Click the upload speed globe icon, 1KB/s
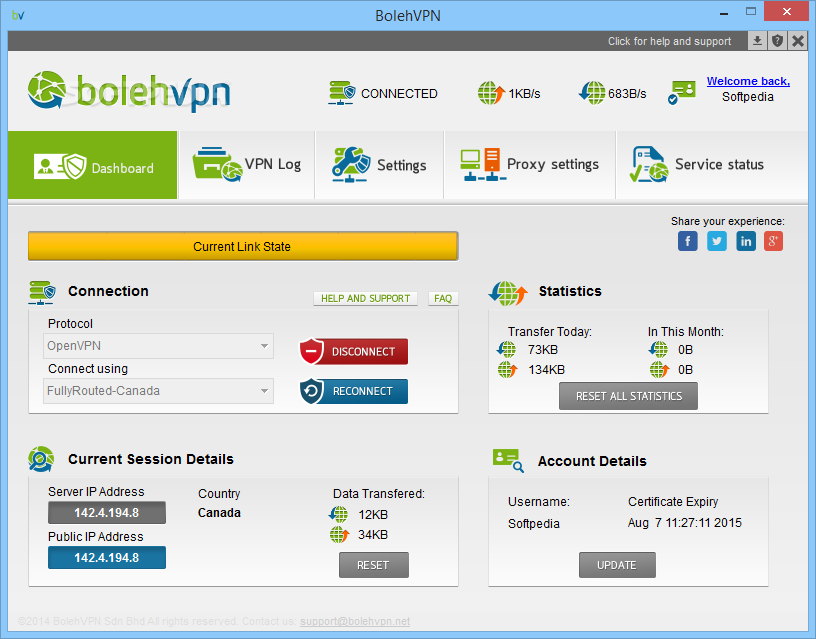The image size is (816, 639). coord(491,93)
